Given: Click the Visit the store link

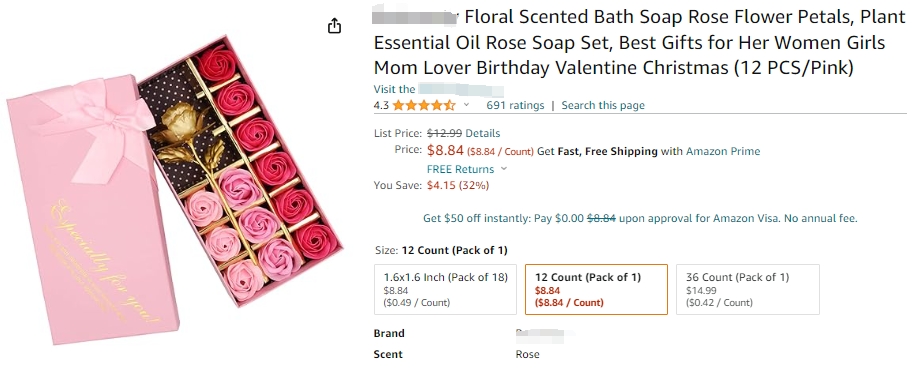Looking at the screenshot, I should coord(439,89).
